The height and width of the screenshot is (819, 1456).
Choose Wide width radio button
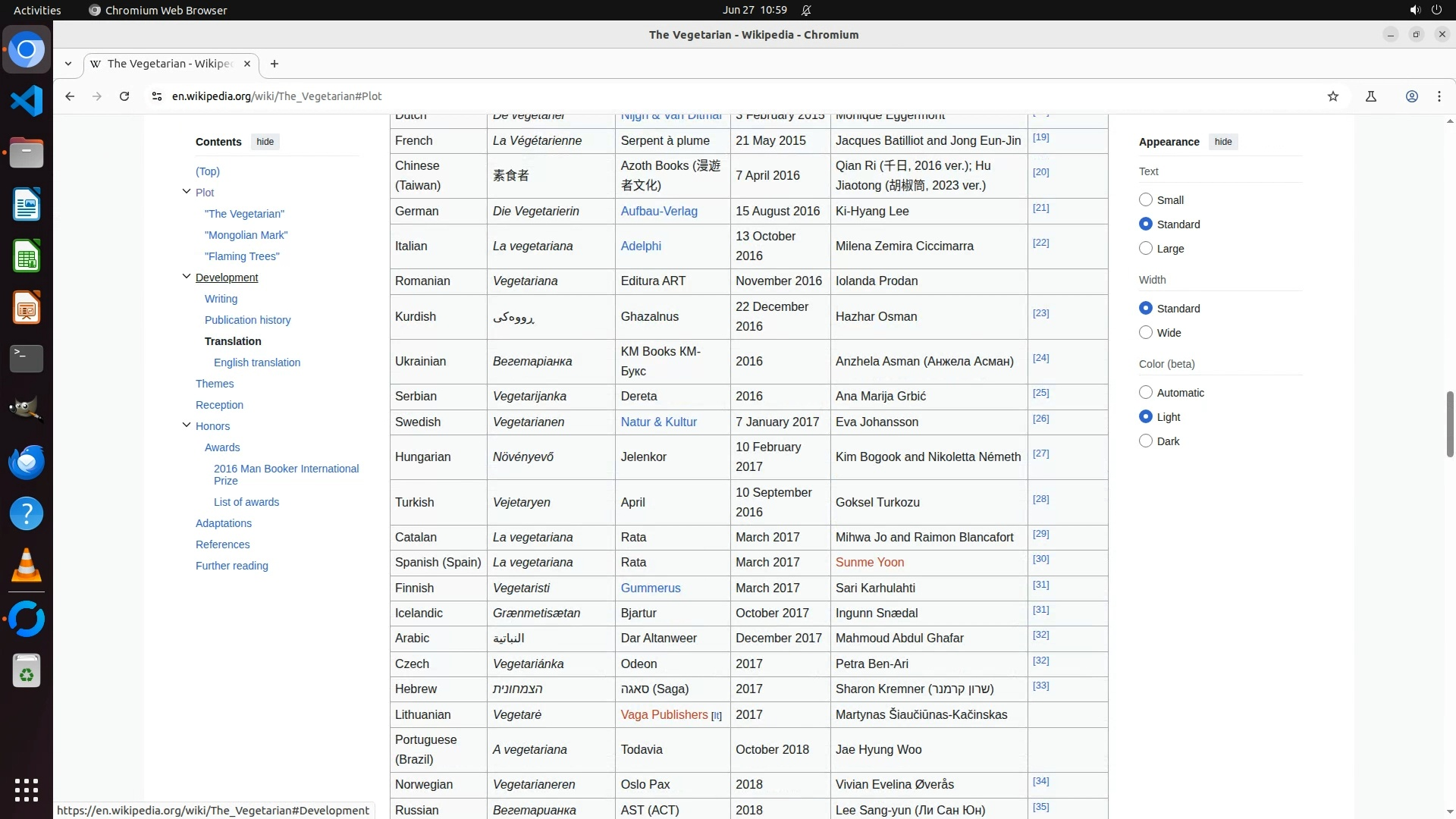[x=1146, y=333]
